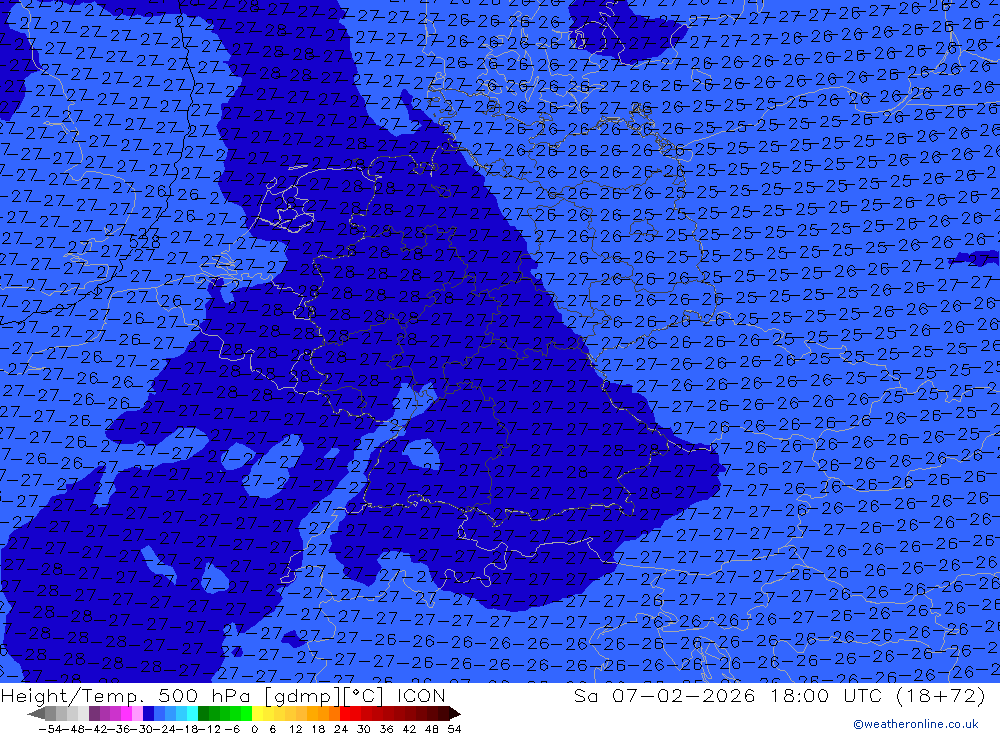Click the '54' label at the scale's right end
This screenshot has height=733, width=1000.
pyautogui.click(x=454, y=729)
